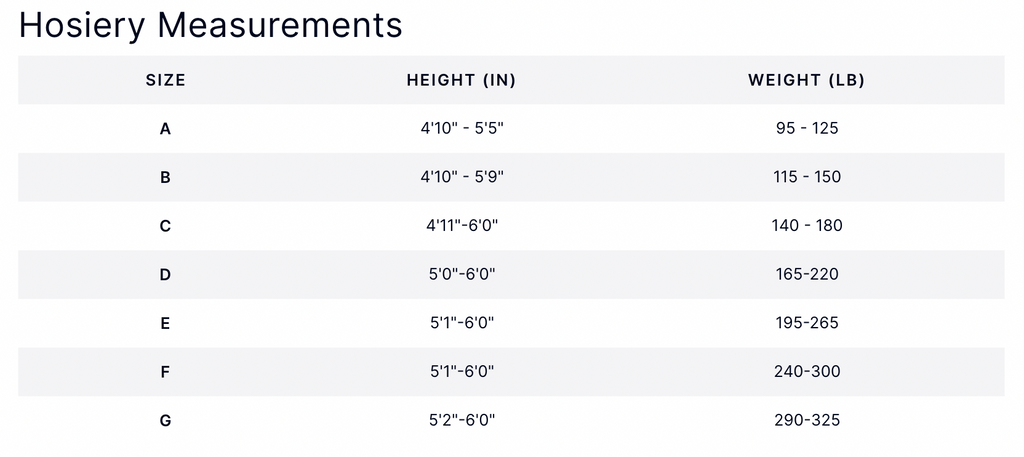Click height range 4'10" - 5'5"
The width and height of the screenshot is (1024, 457).
click(462, 129)
